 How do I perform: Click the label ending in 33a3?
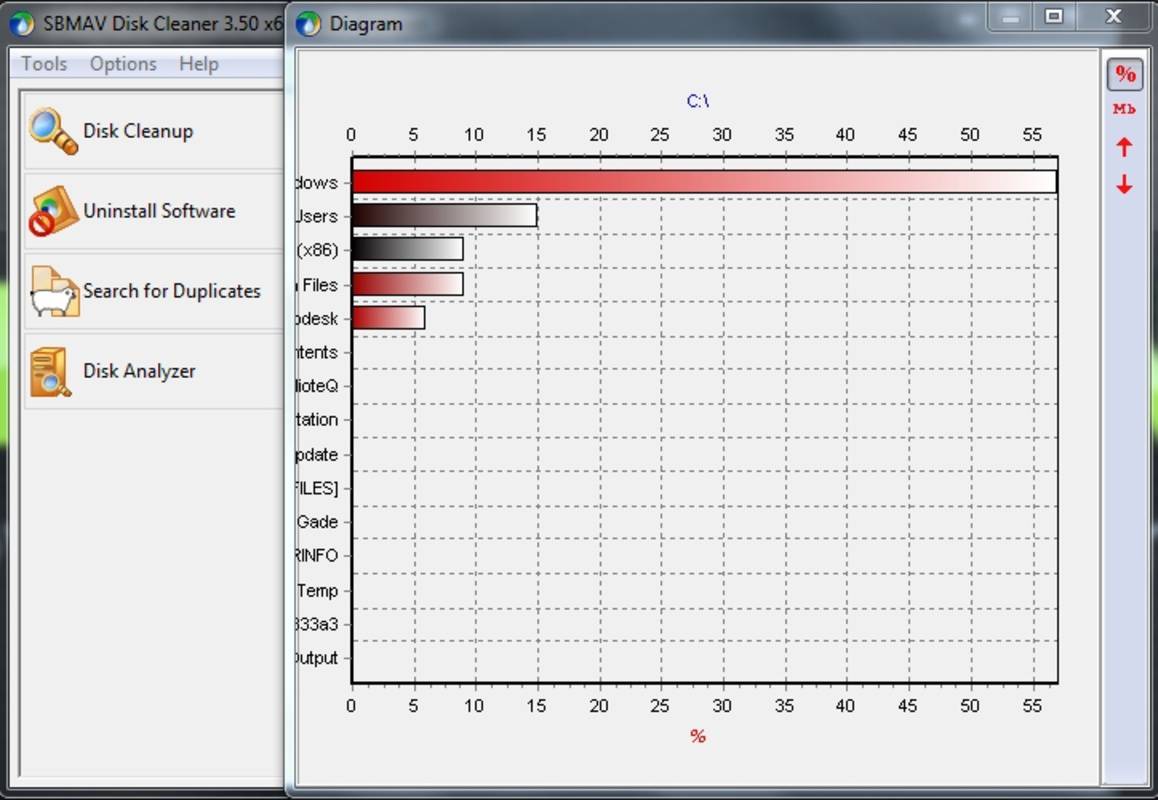[316, 625]
